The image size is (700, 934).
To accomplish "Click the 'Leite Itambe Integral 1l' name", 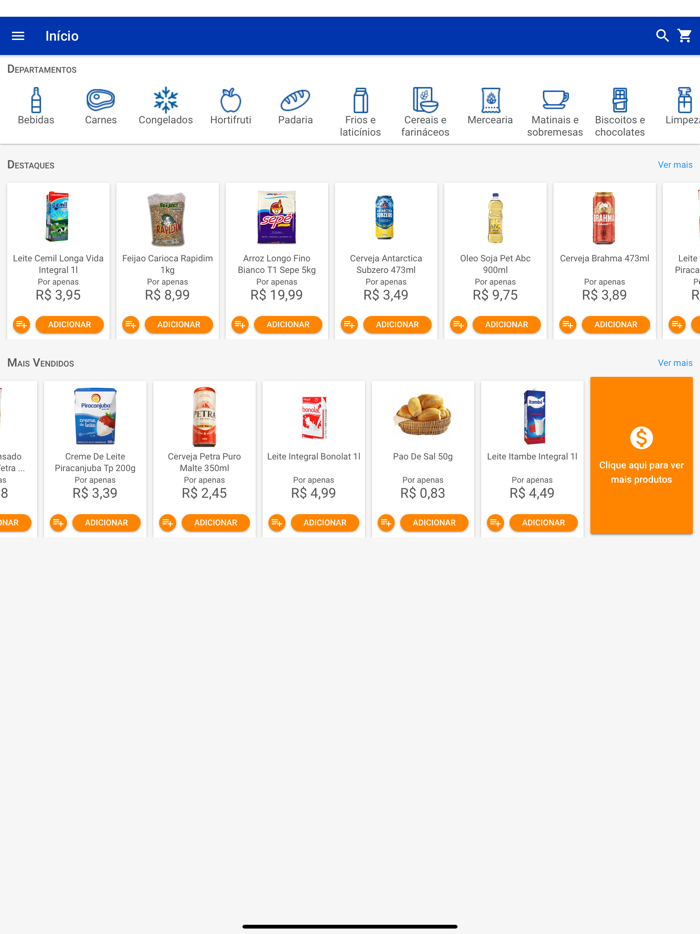I will (533, 457).
